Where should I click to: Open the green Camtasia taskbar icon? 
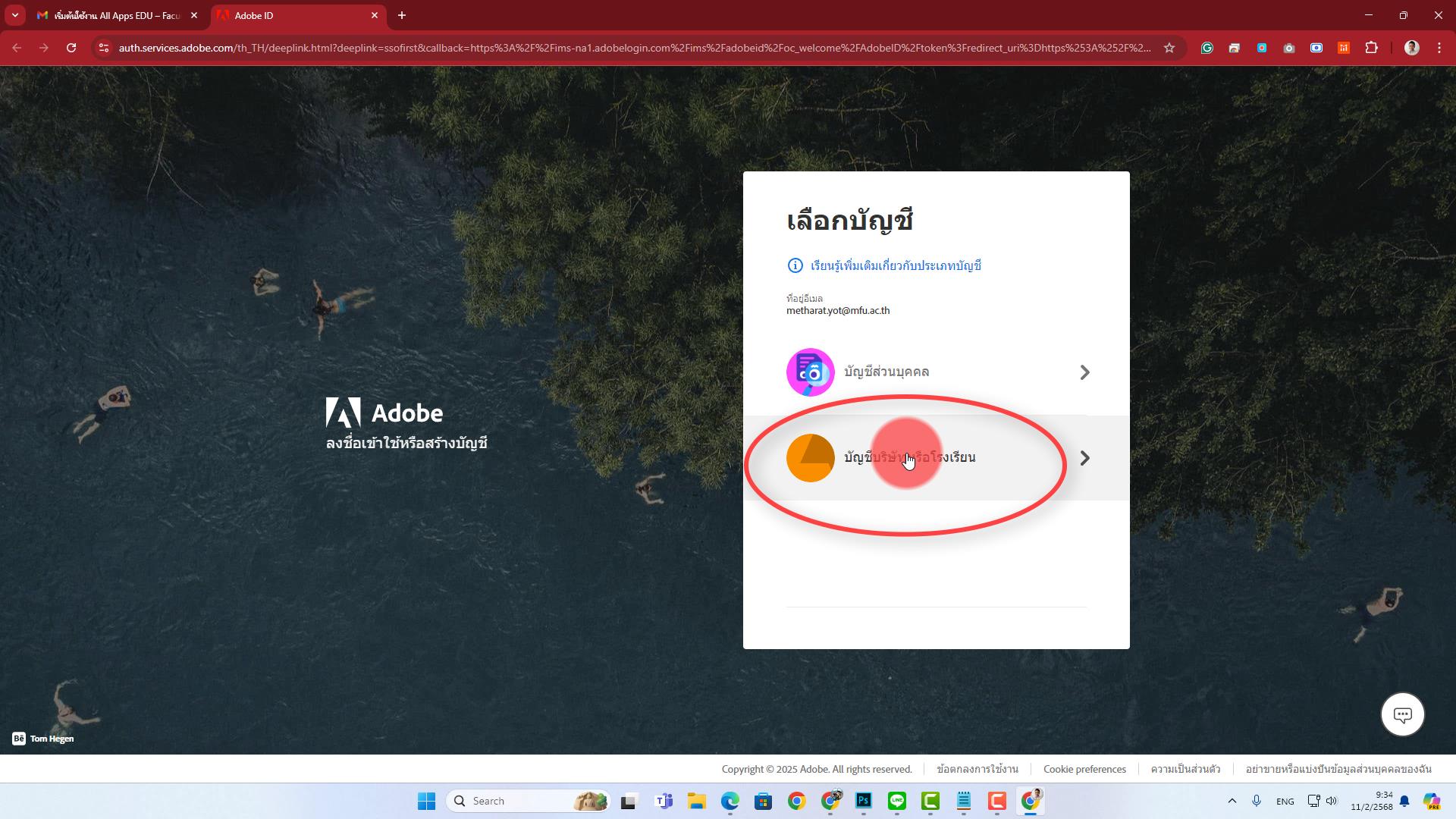(930, 801)
